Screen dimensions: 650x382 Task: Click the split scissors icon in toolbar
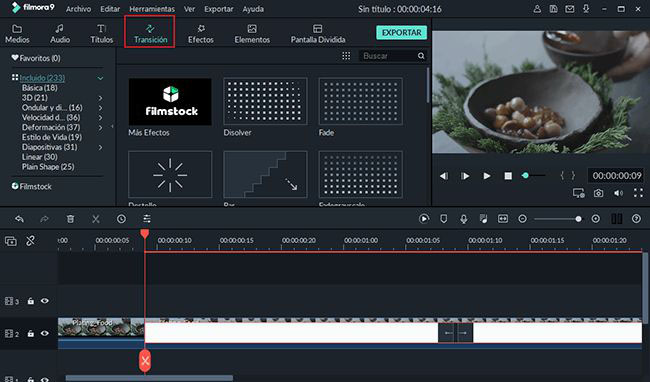tap(96, 219)
